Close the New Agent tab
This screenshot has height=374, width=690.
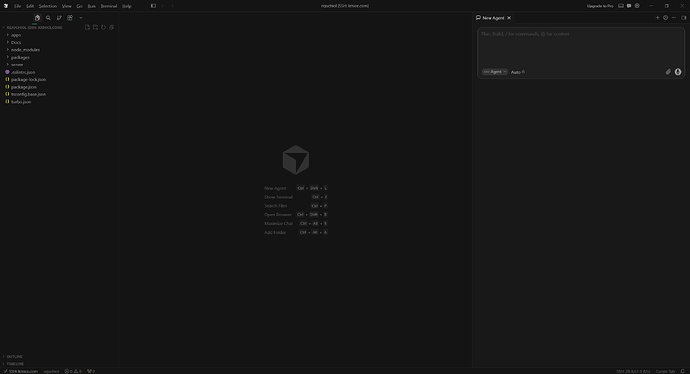[x=509, y=18]
